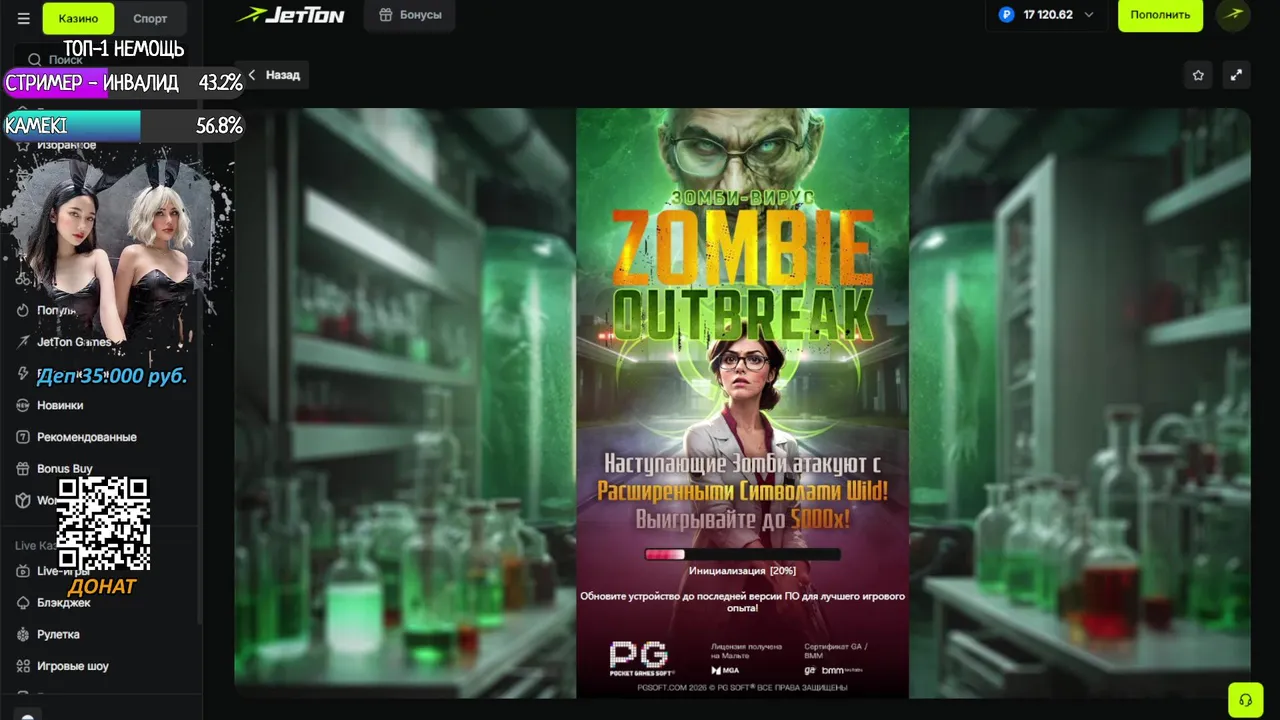The width and height of the screenshot is (1280, 720).
Task: Click the search magnifier icon in sidebar
Action: tap(34, 60)
